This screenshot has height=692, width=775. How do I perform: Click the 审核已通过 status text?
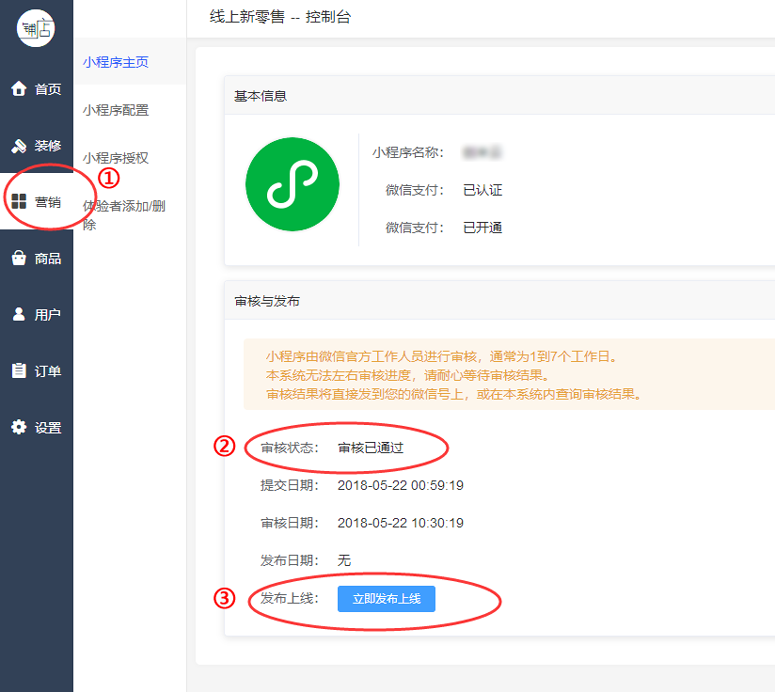click(x=370, y=448)
